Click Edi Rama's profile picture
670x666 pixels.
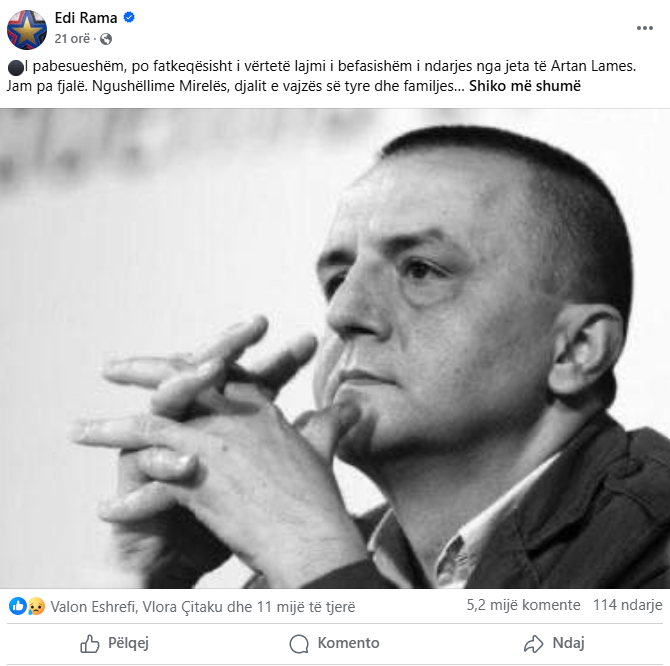[27, 29]
